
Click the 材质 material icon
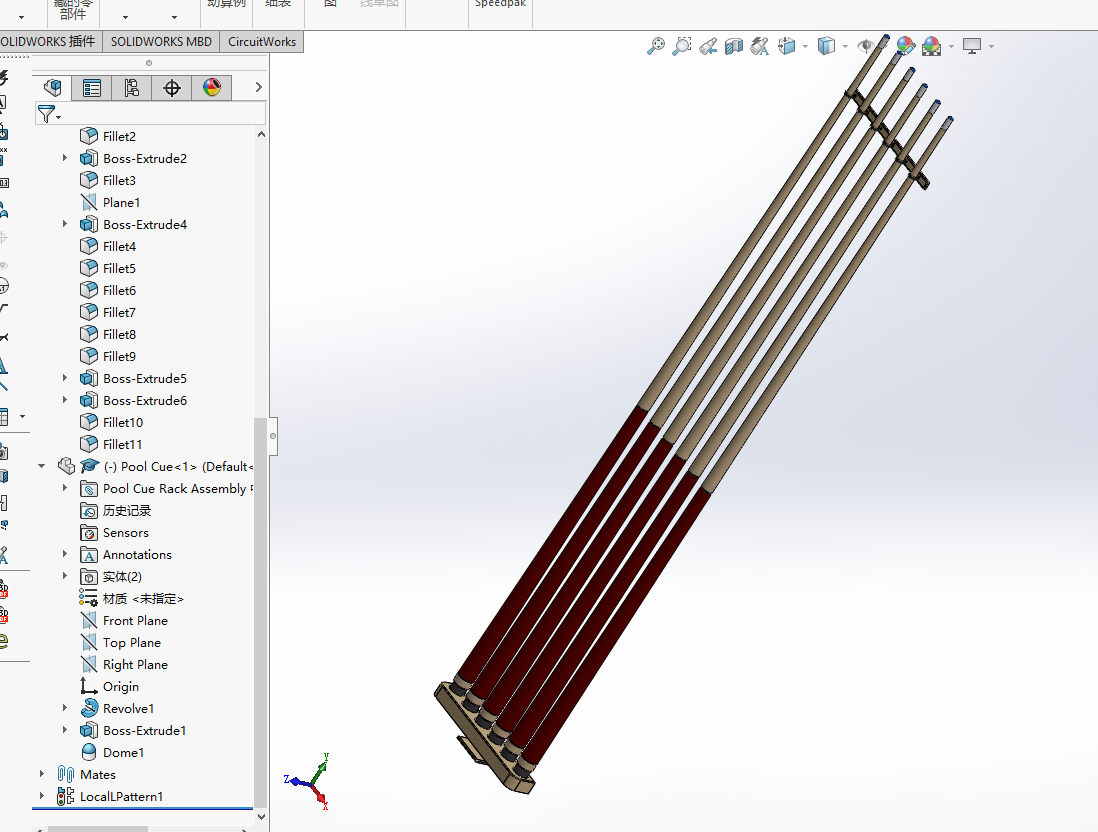88,598
